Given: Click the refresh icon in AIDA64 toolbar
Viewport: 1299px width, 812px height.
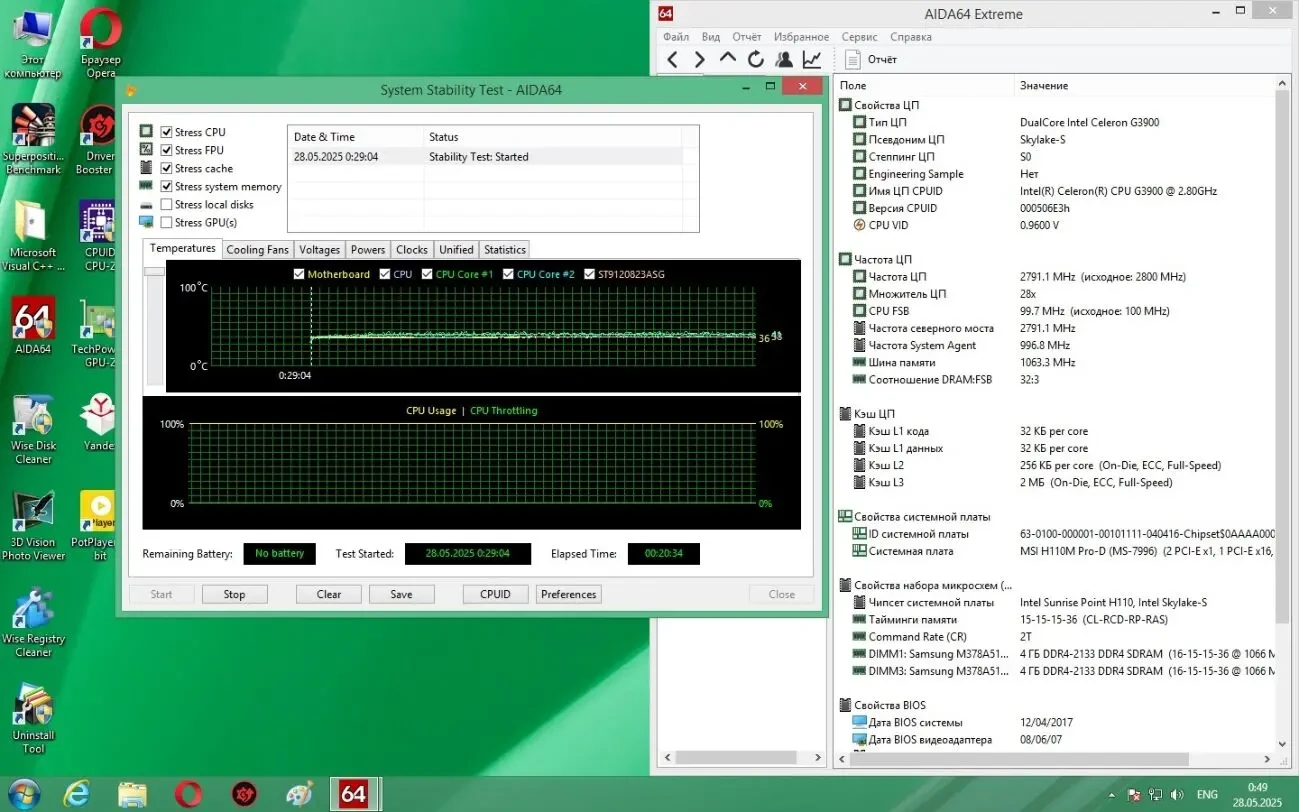Looking at the screenshot, I should pyautogui.click(x=755, y=59).
